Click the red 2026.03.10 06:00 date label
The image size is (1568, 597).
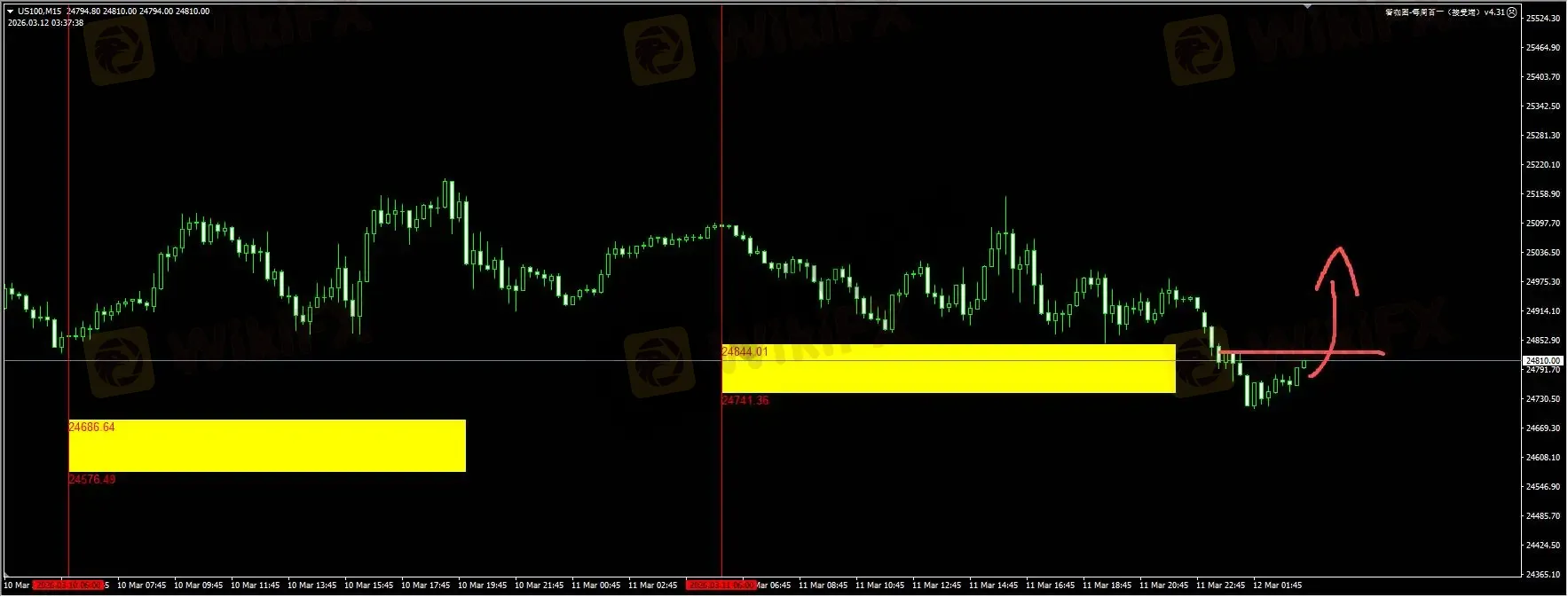pyautogui.click(x=68, y=585)
